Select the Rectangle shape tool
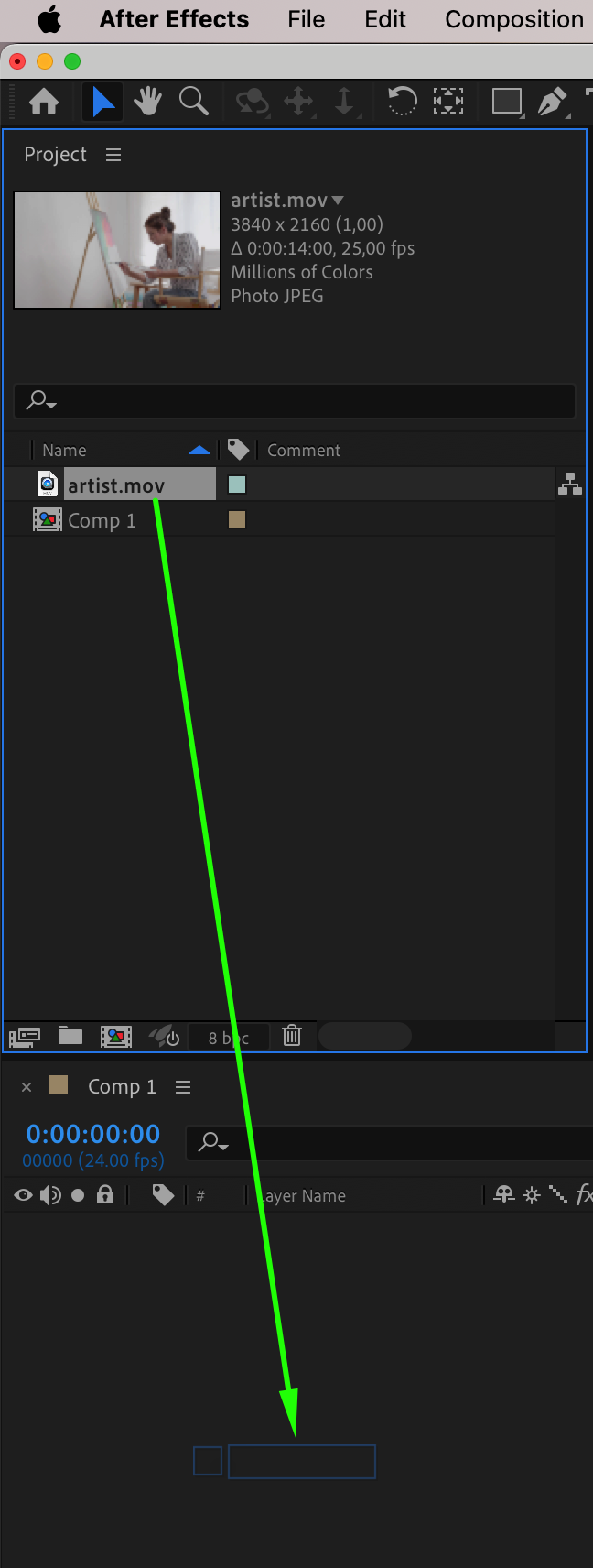 click(x=506, y=101)
